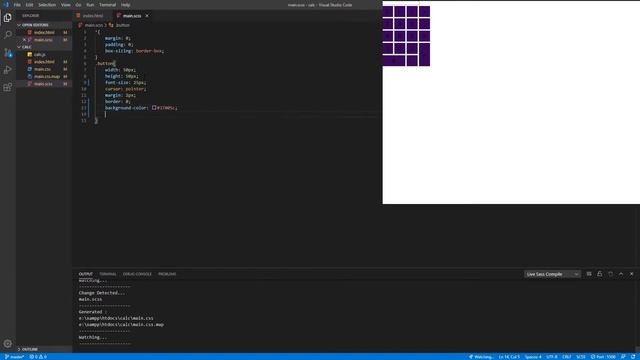Open the feedback icon in status bar
The image size is (640, 360).
click(x=623, y=357)
